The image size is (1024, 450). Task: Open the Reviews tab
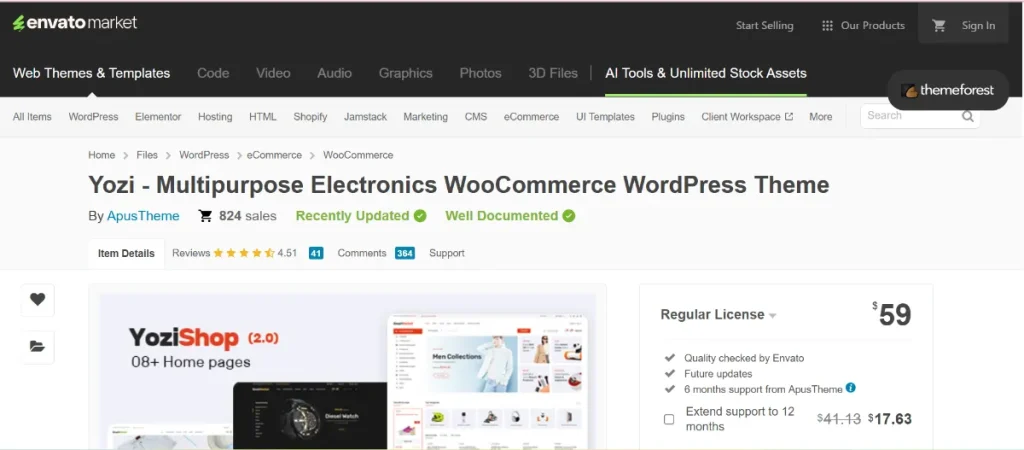tap(191, 253)
